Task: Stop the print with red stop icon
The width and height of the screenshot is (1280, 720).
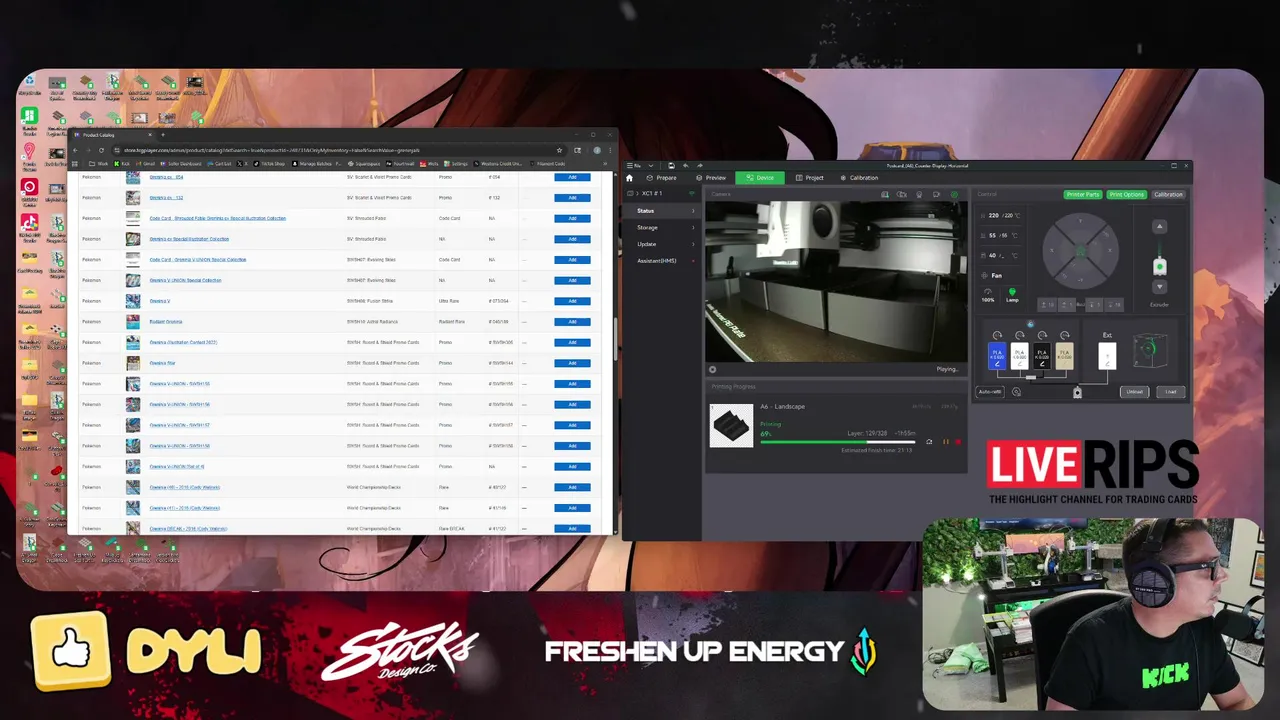Action: tap(958, 441)
